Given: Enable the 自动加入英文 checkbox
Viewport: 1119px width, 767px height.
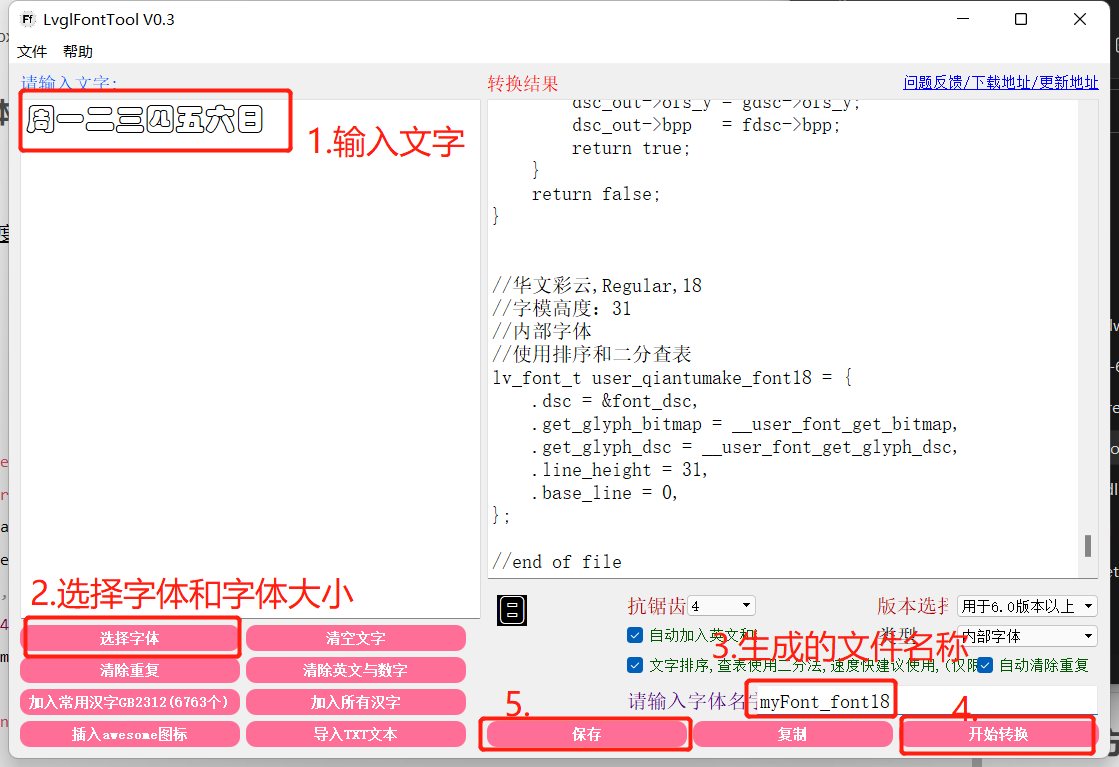Looking at the screenshot, I should click(x=634, y=634).
